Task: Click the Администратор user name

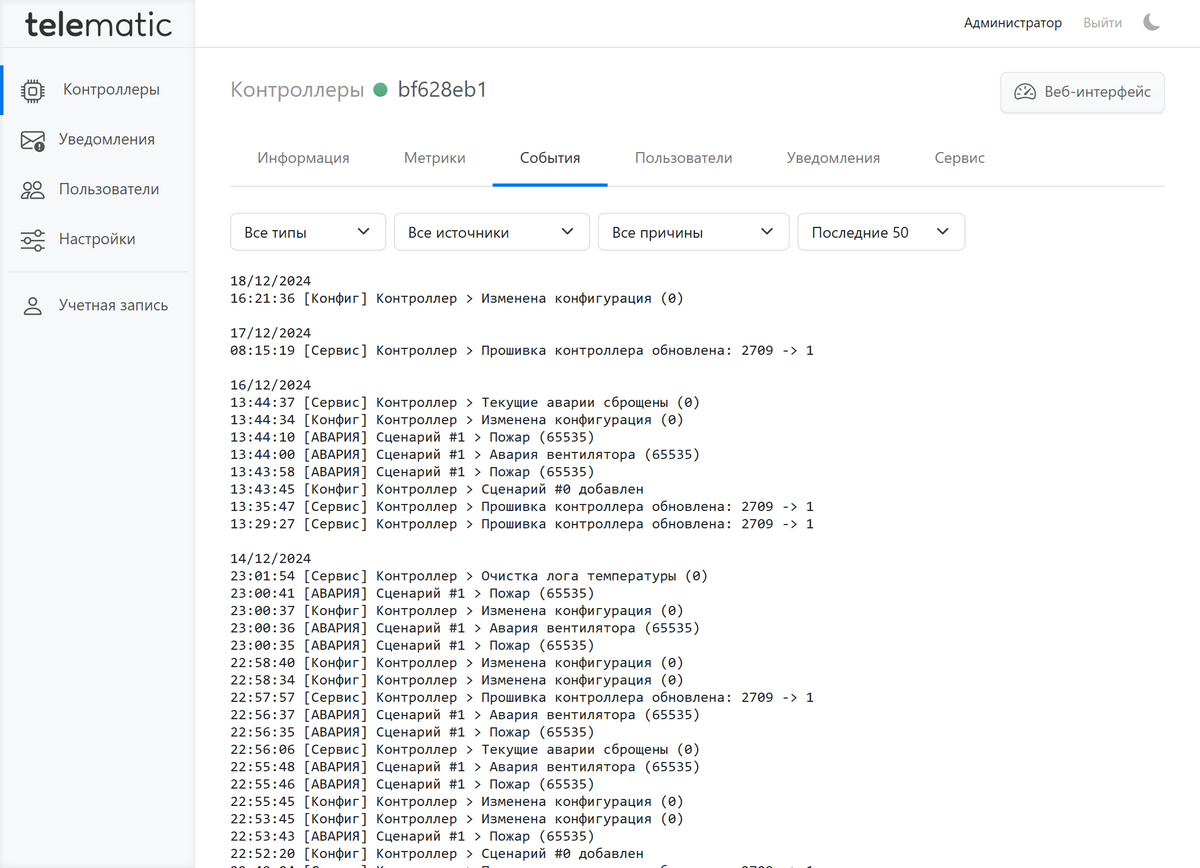Action: pyautogui.click(x=1012, y=22)
